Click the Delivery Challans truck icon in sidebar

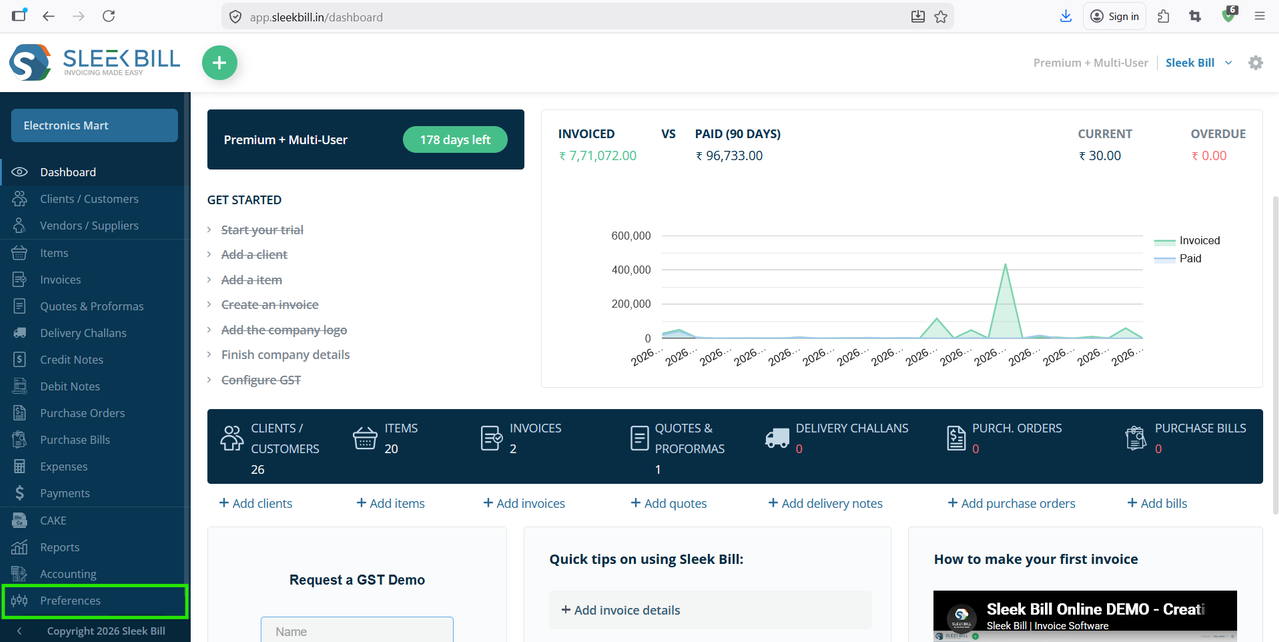[x=19, y=333]
